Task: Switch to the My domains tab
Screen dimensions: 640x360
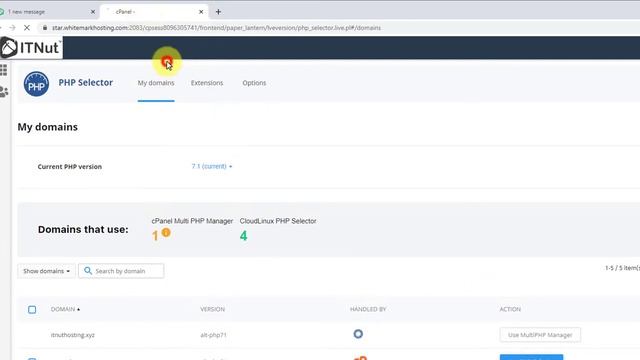Action: 156,83
